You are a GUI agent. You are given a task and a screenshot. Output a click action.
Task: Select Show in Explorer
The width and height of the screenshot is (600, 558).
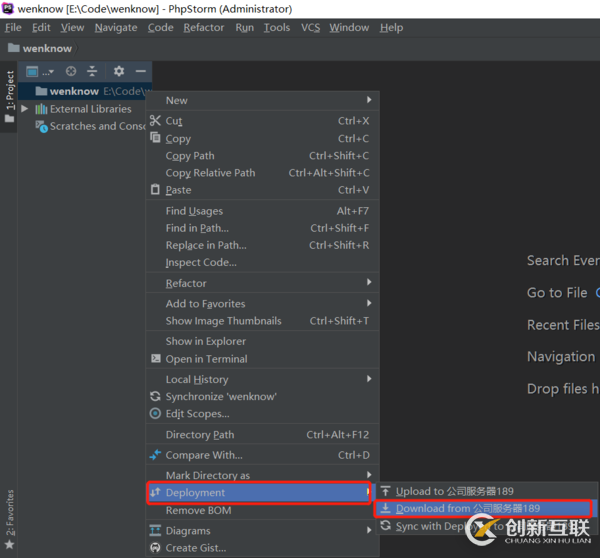(262, 341)
